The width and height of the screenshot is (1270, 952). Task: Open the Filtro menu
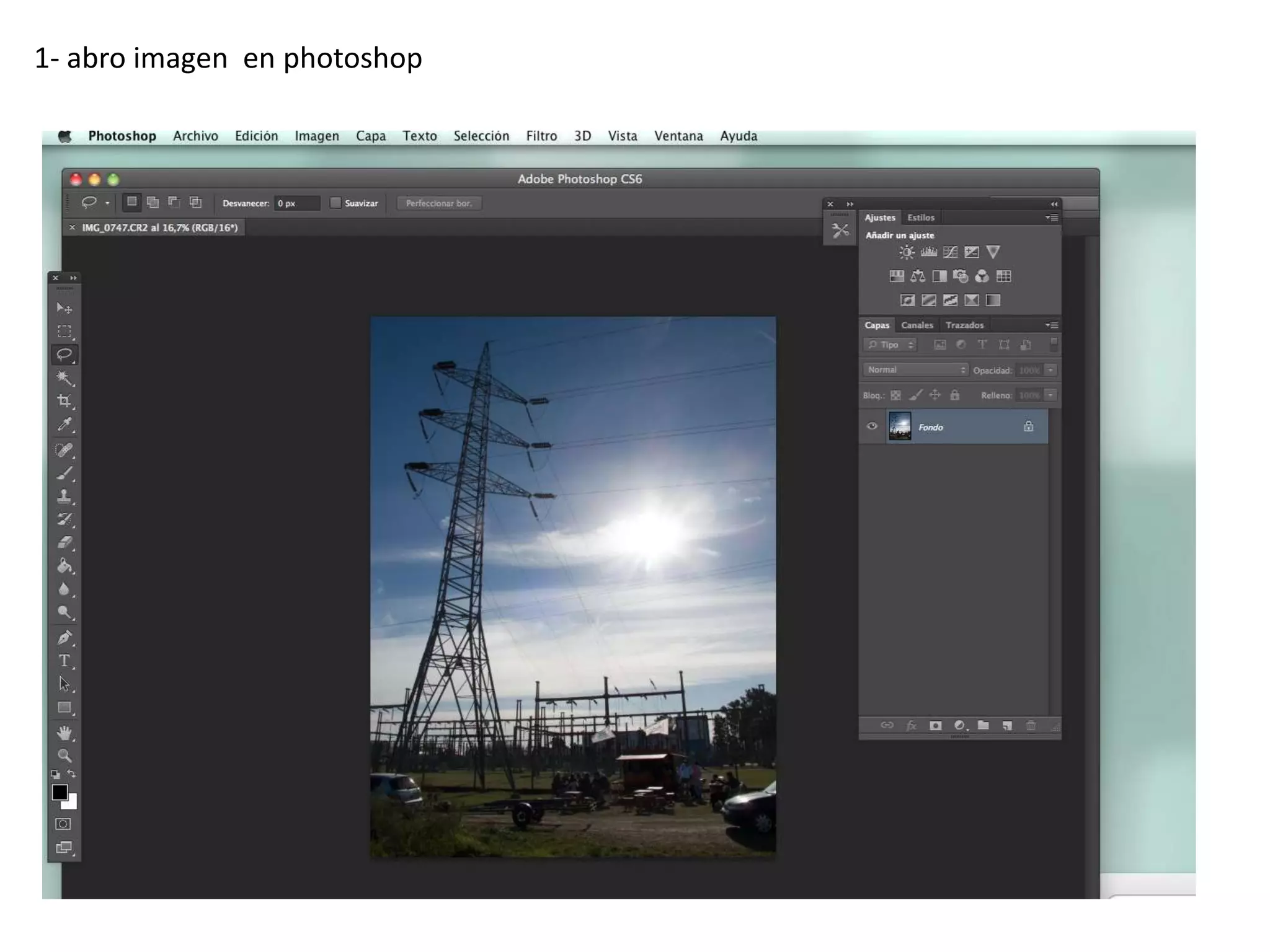pyautogui.click(x=541, y=136)
